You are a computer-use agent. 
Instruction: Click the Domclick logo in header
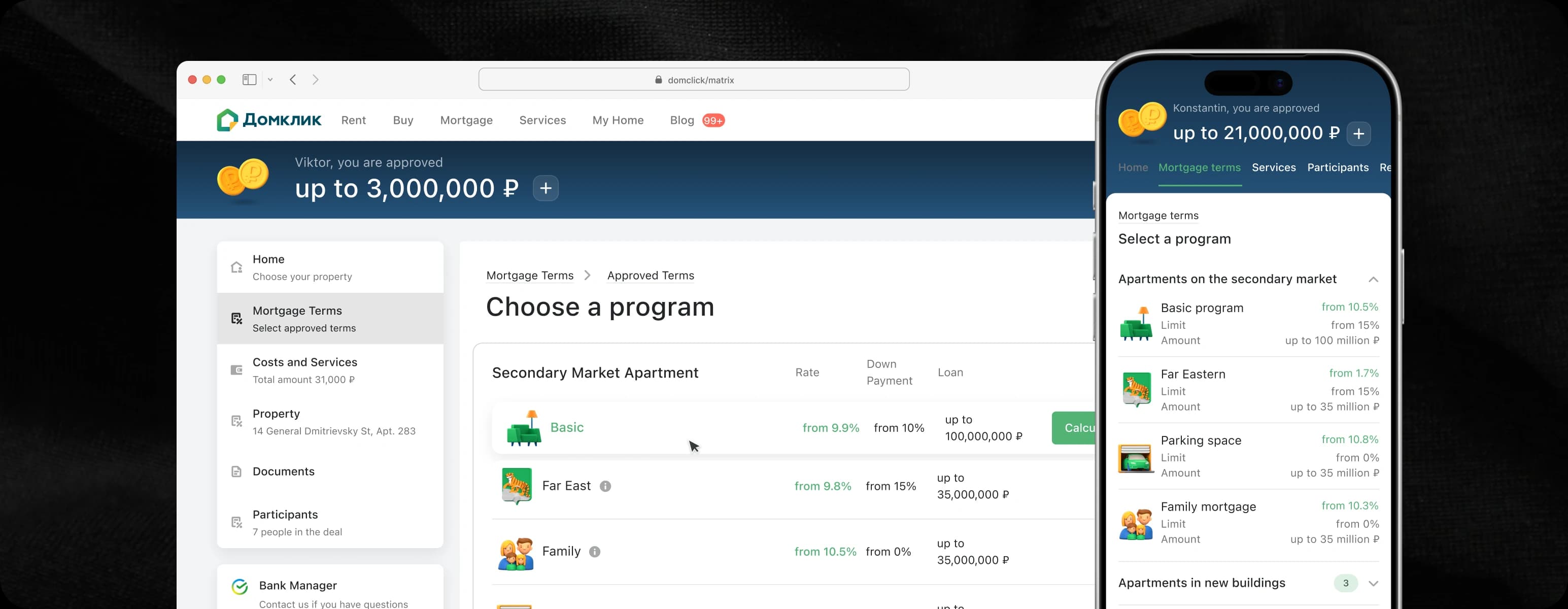coord(268,120)
